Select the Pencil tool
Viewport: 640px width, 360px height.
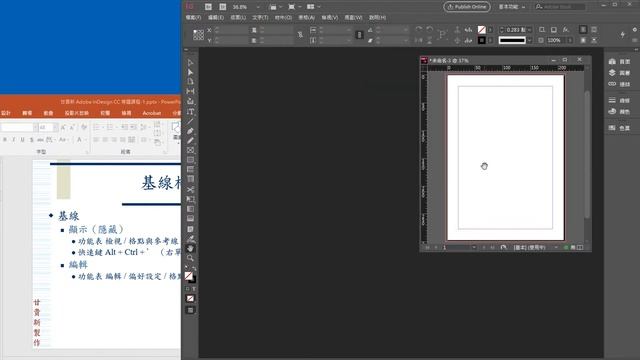tap(190, 140)
